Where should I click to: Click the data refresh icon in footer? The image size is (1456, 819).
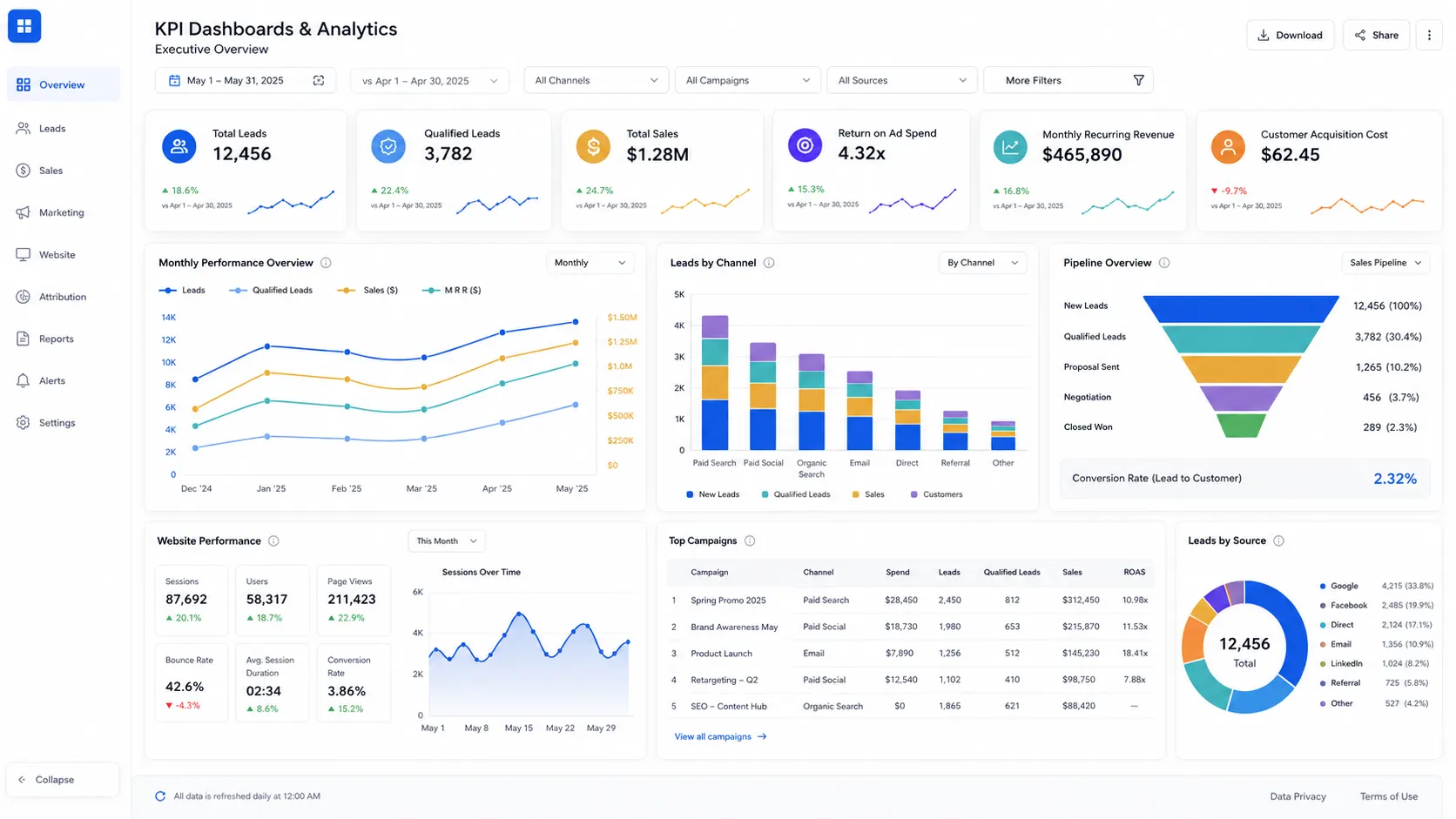pos(160,796)
